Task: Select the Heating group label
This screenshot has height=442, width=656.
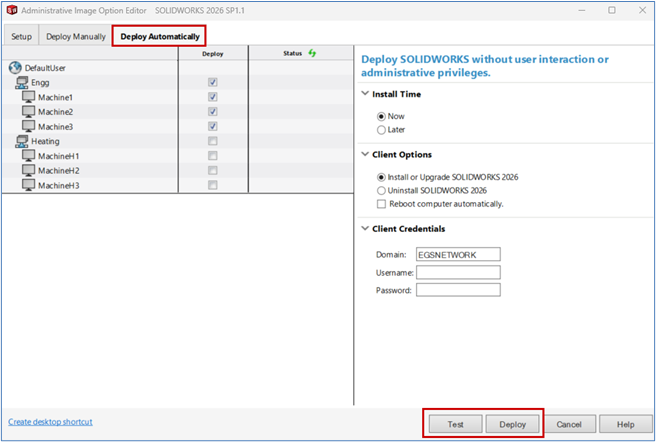Action: pos(45,141)
